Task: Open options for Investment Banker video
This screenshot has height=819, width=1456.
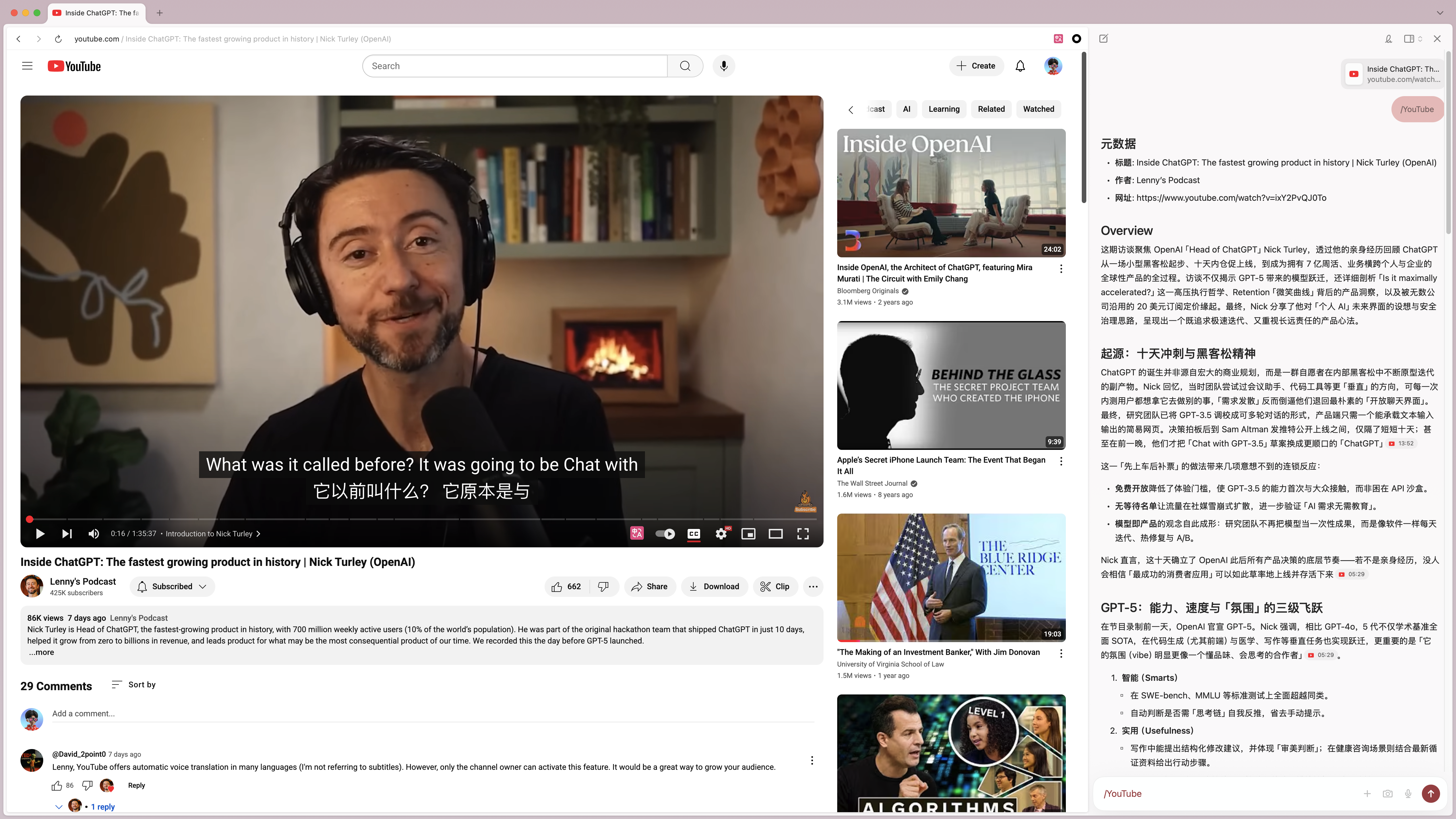Action: click(1061, 653)
